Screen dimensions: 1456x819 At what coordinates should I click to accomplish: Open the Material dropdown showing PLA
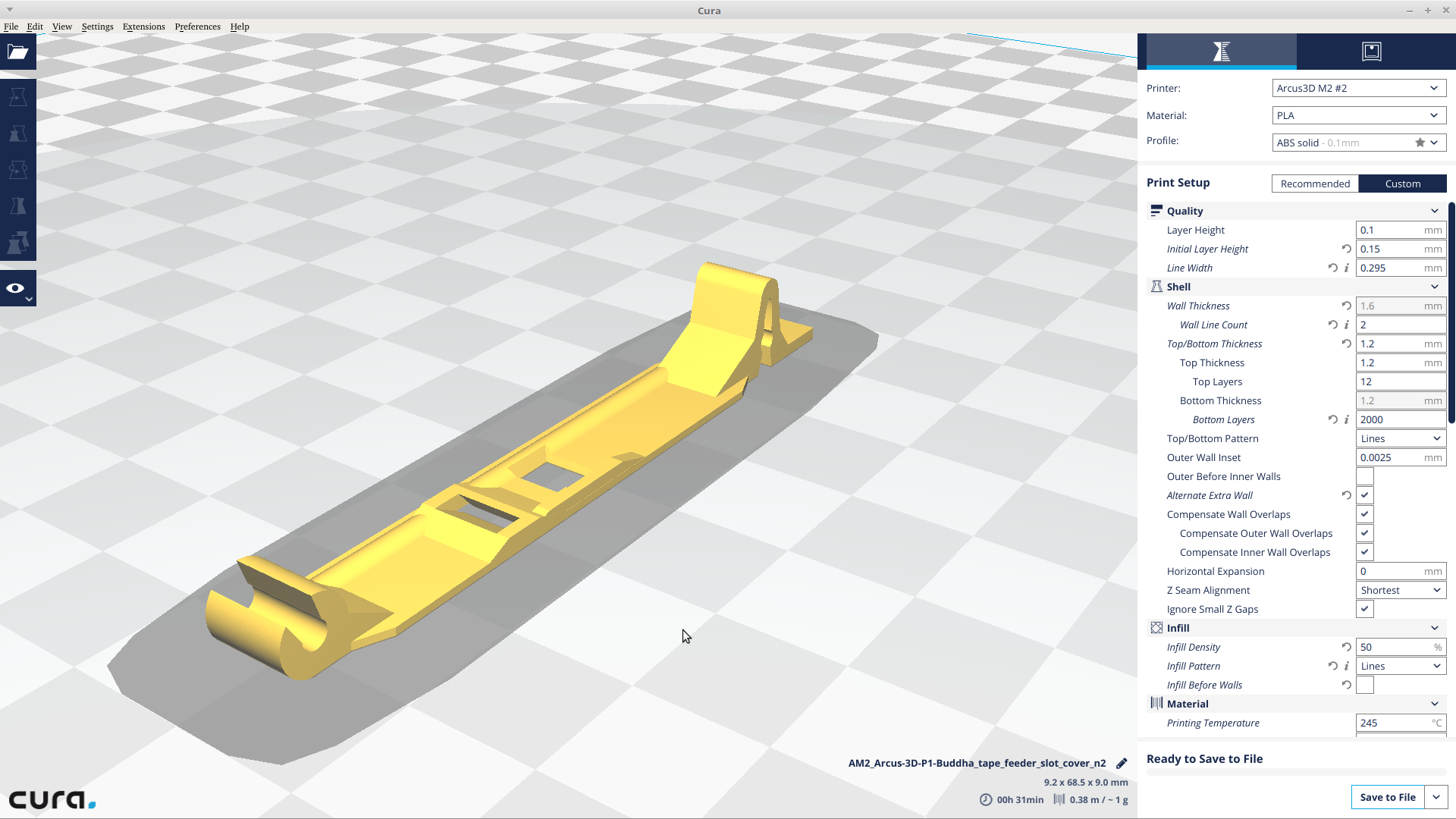pyautogui.click(x=1359, y=115)
